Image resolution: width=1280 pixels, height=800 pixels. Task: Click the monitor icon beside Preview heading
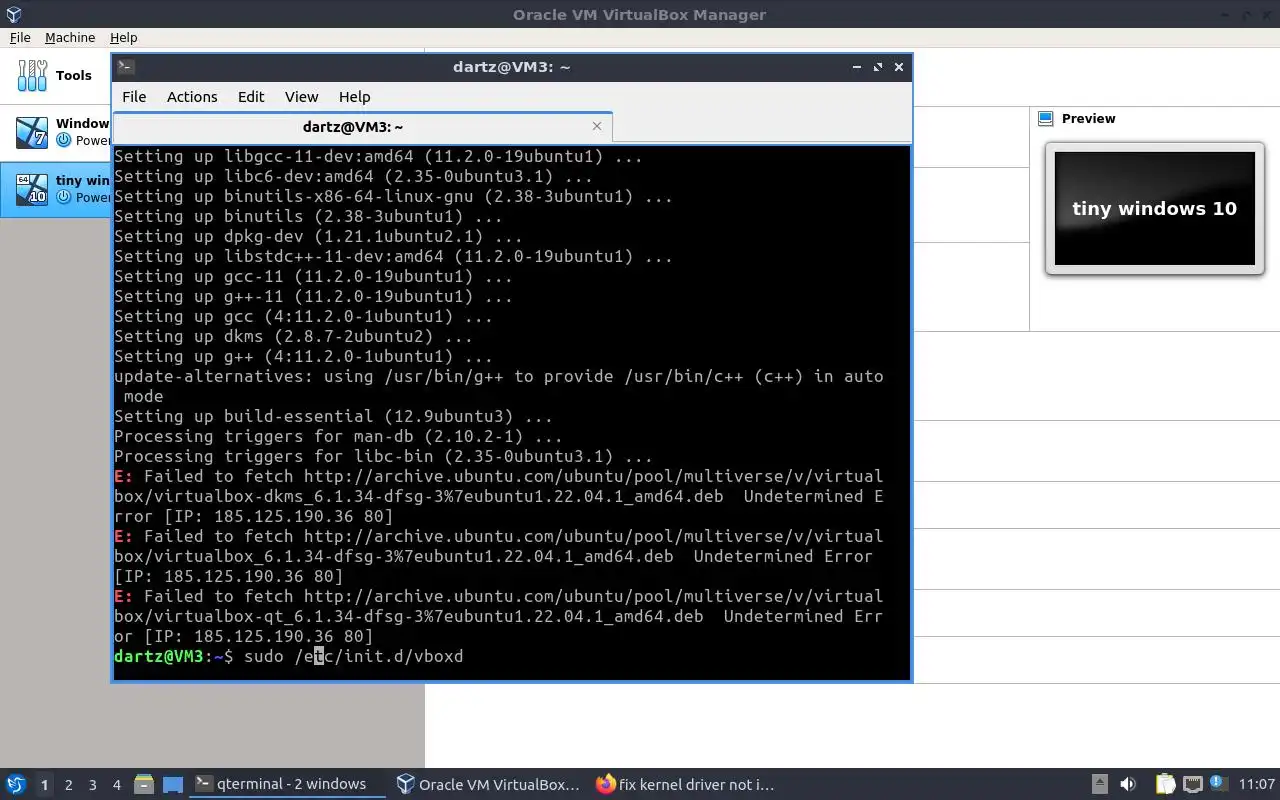[1046, 118]
